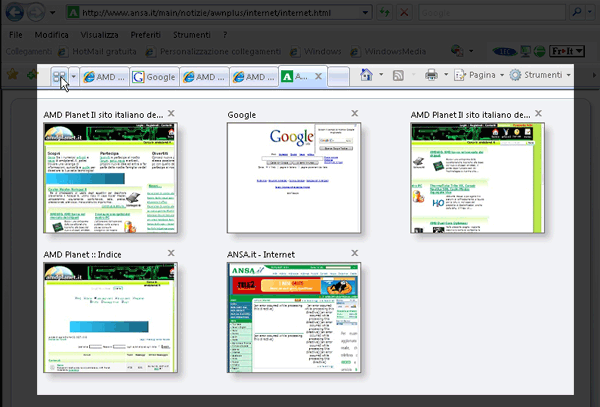The image size is (600, 407).
Task: Click the Back navigation button
Action: coord(15,12)
